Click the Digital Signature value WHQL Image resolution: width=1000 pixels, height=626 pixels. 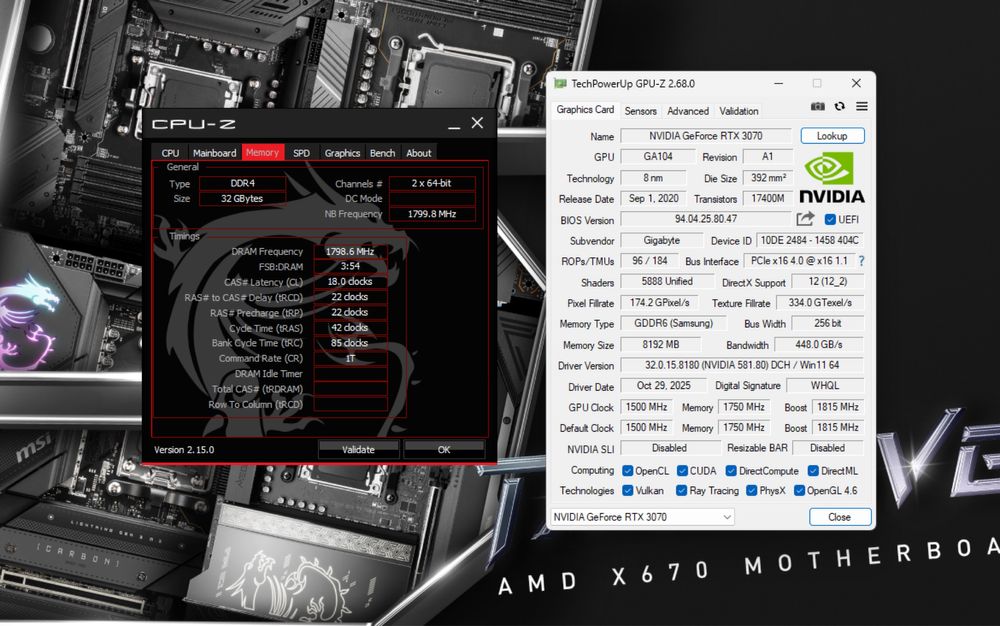pos(825,386)
